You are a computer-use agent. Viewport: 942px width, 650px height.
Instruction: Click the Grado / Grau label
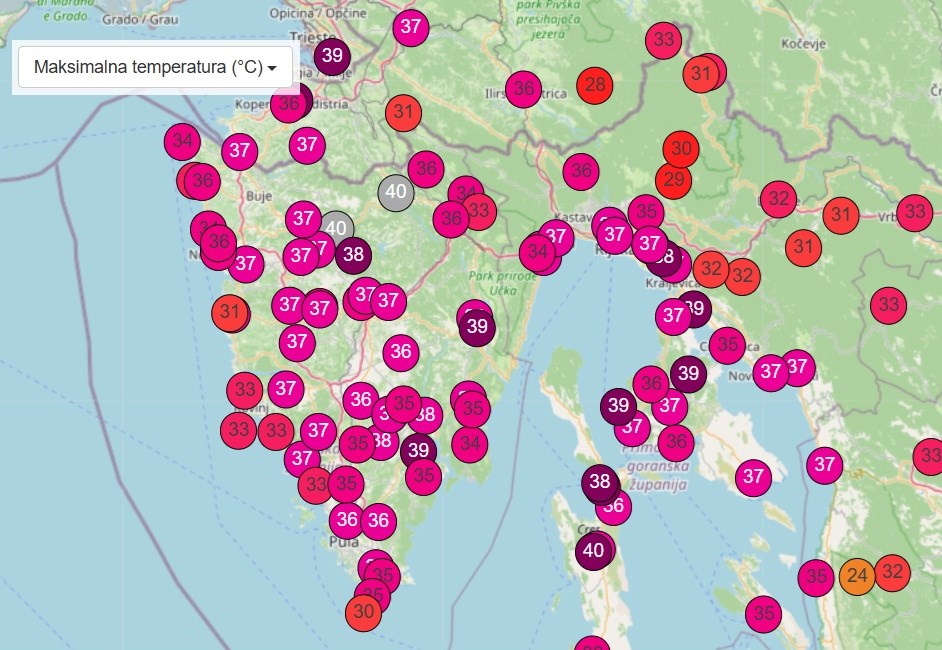coord(140,19)
